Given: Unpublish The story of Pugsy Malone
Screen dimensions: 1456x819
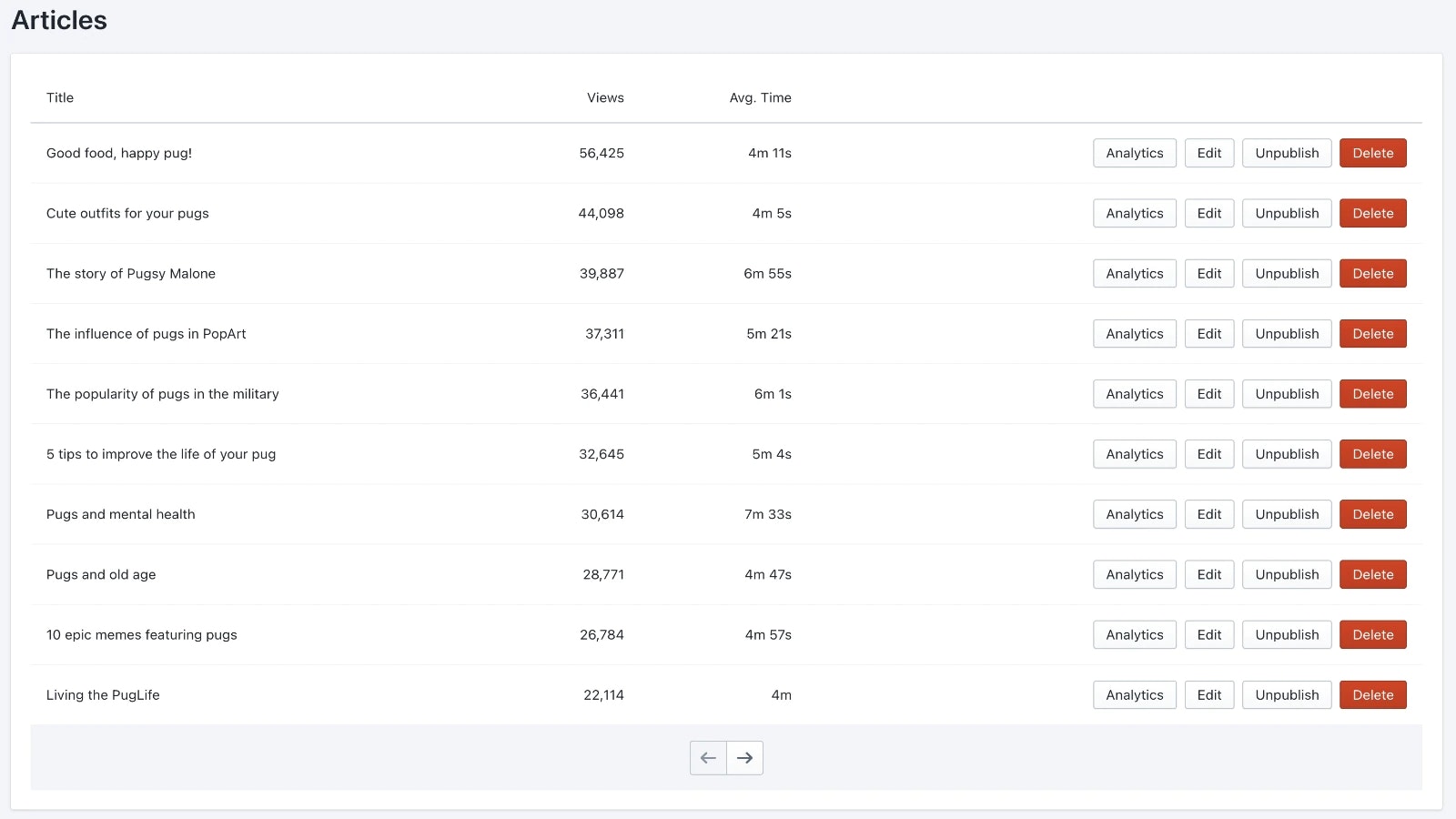Looking at the screenshot, I should [1287, 273].
